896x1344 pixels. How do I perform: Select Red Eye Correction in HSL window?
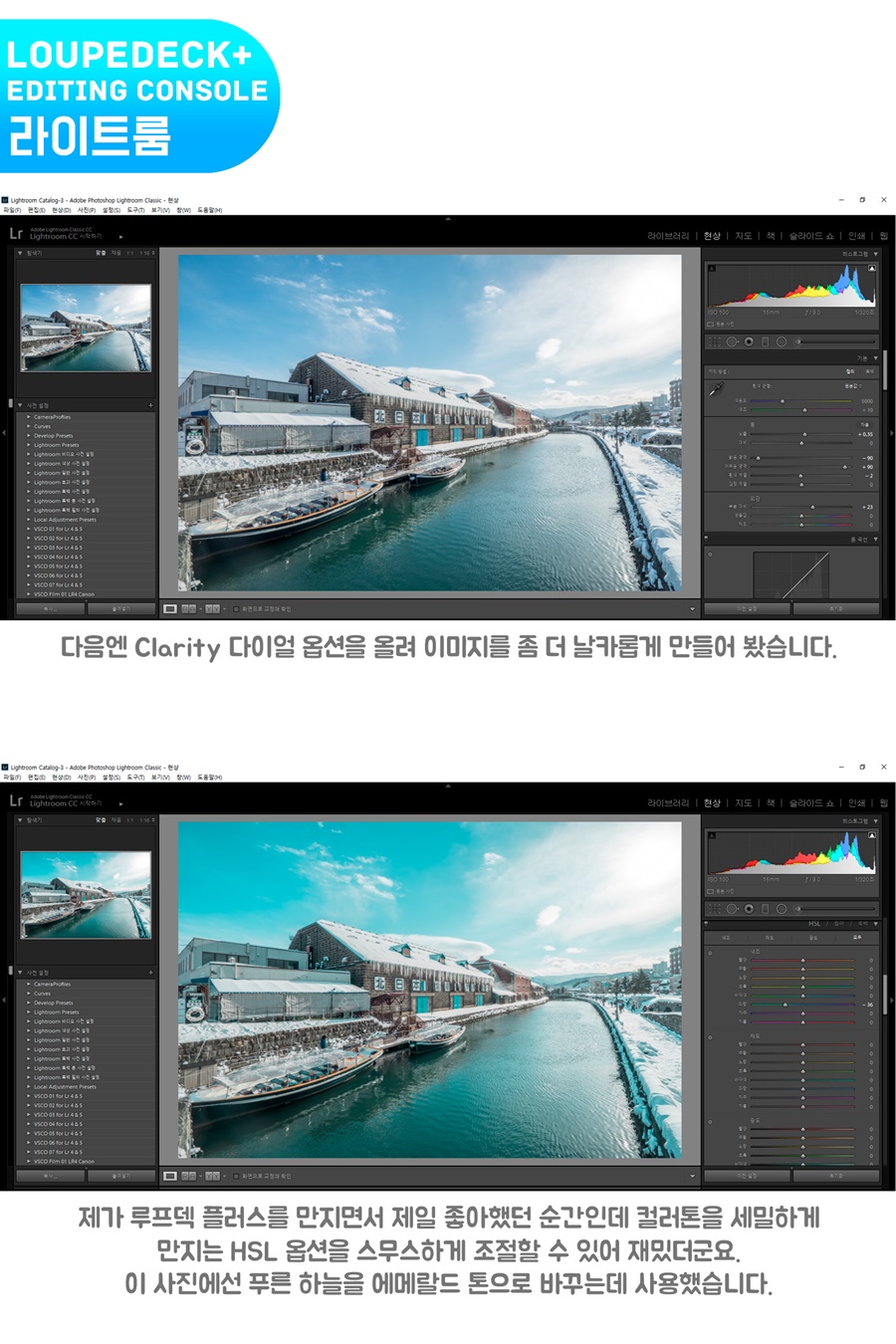pos(749,909)
